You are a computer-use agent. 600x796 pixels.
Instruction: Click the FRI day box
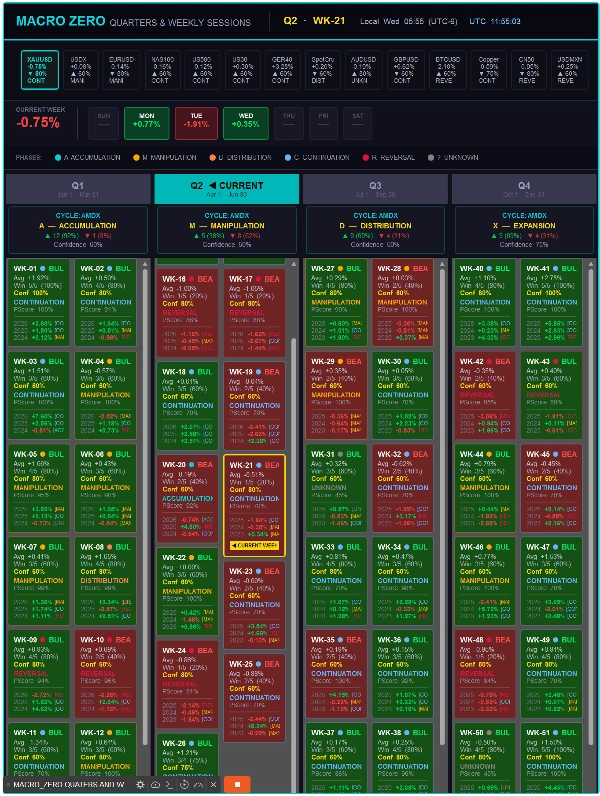pos(323,123)
